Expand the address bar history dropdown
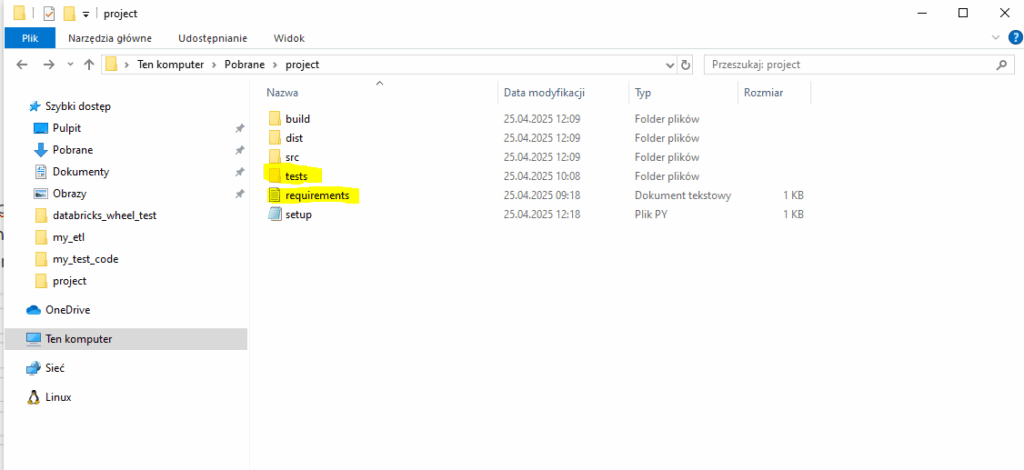Screen dimensions: 1024x470 click(670, 65)
